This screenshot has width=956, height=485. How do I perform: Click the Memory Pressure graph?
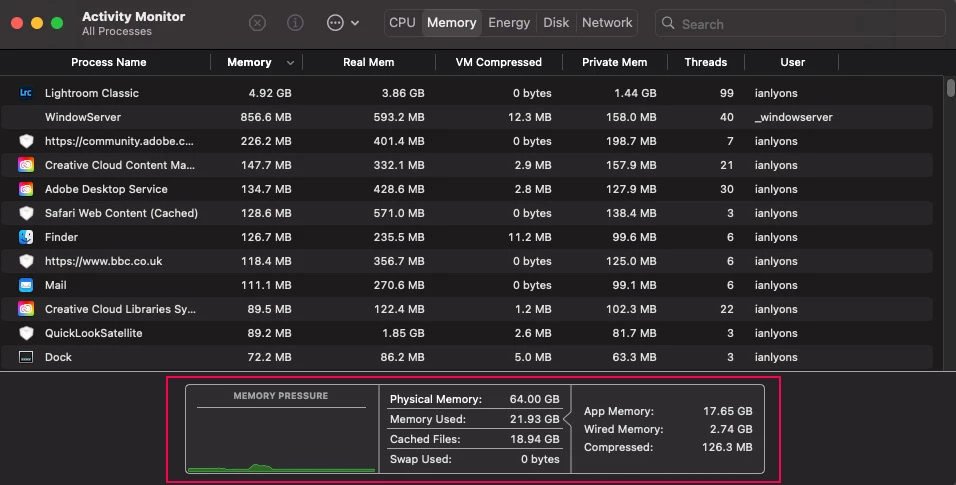[282, 429]
